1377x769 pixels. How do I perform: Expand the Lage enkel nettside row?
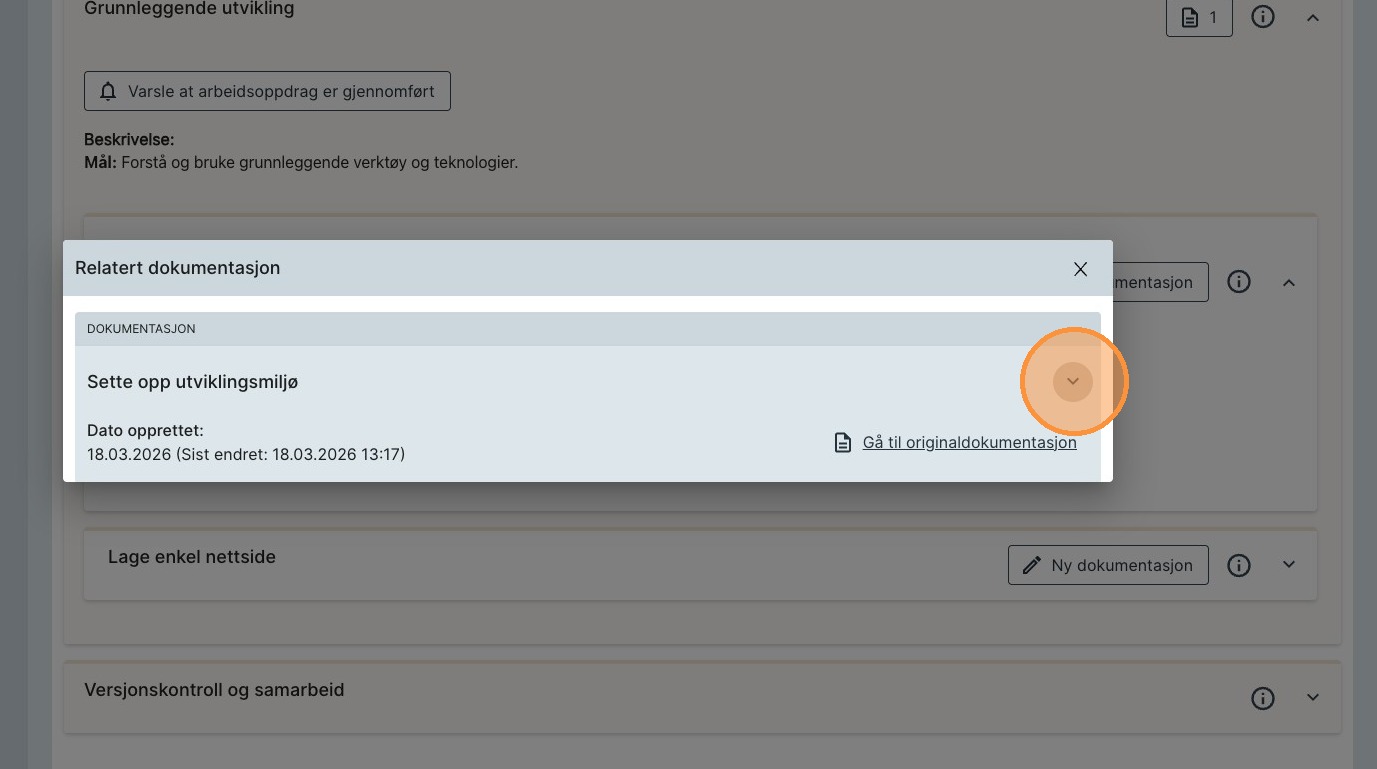tap(1289, 565)
